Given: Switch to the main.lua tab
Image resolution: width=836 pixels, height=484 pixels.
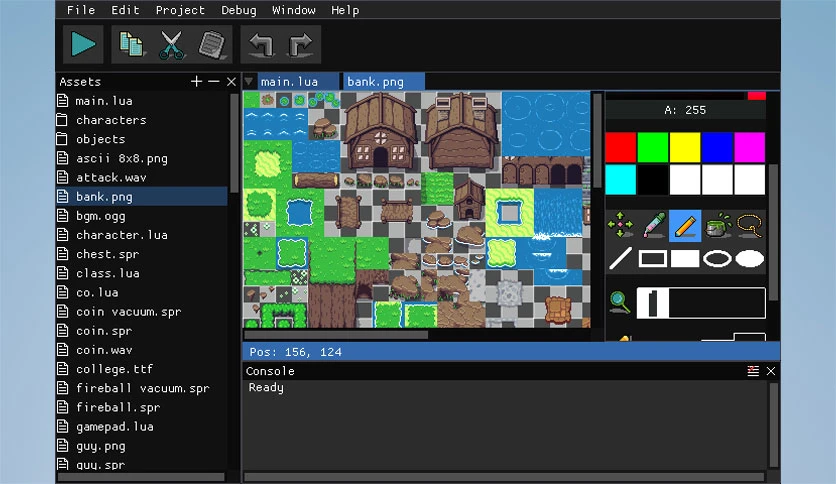Looking at the screenshot, I should [298, 82].
